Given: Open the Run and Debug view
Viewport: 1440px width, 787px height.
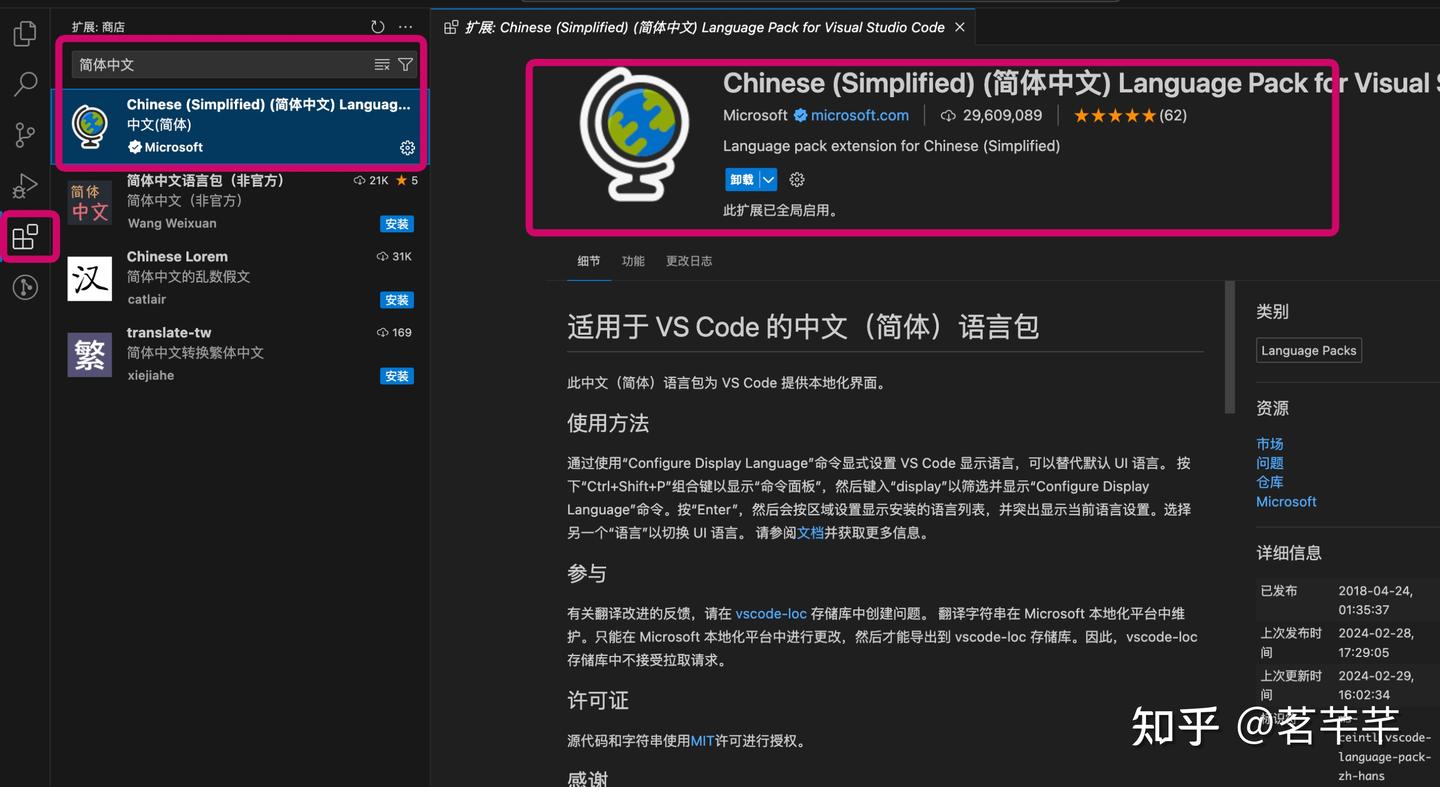Looking at the screenshot, I should tap(25, 185).
